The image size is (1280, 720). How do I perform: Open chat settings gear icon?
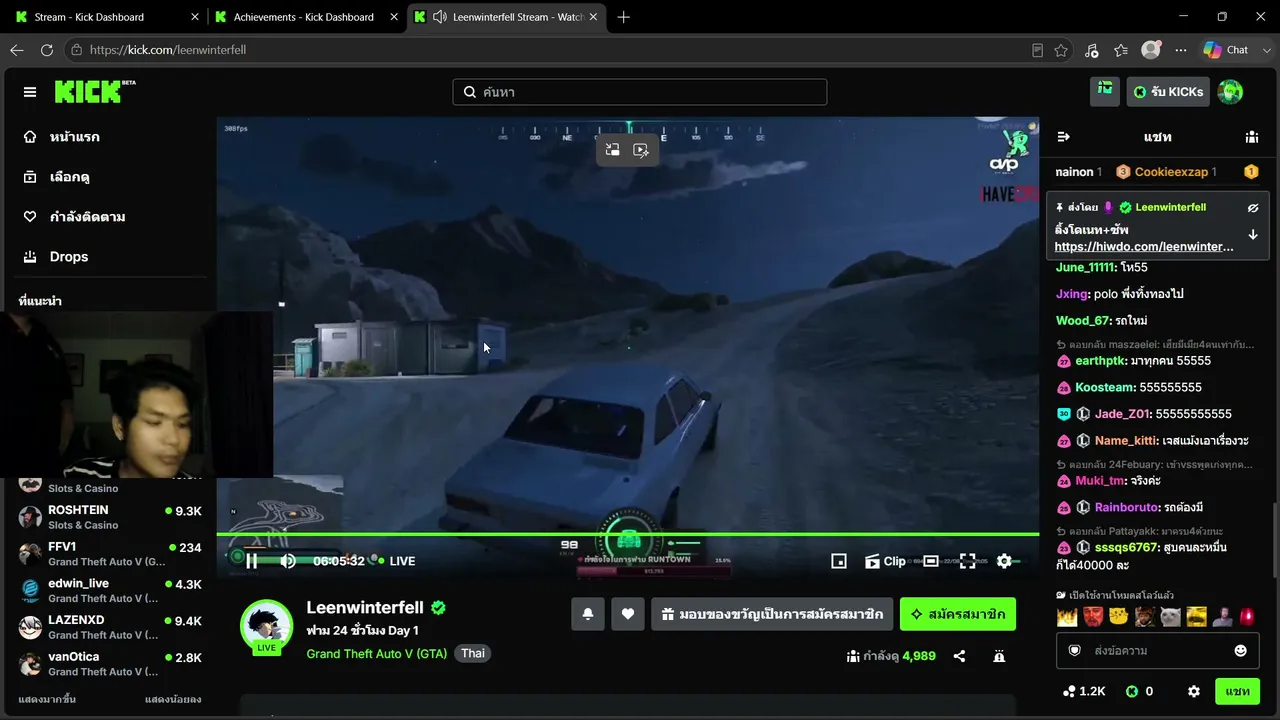1194,691
